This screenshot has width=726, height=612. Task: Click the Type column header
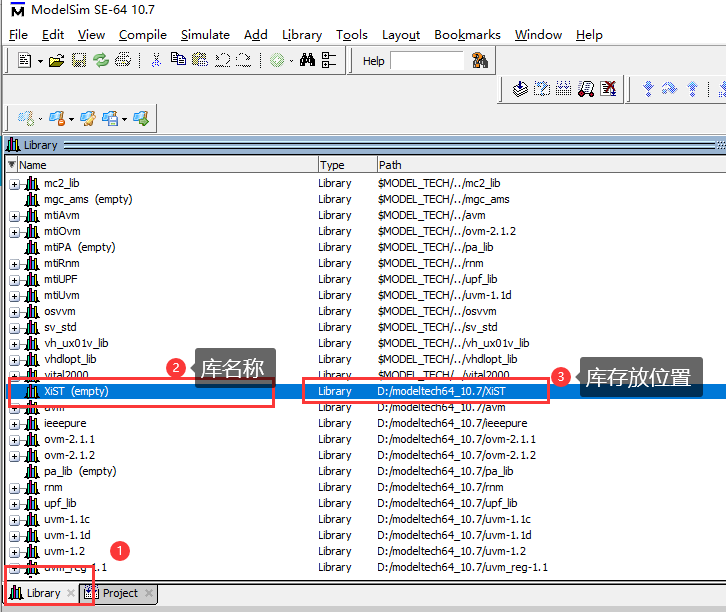[347, 165]
